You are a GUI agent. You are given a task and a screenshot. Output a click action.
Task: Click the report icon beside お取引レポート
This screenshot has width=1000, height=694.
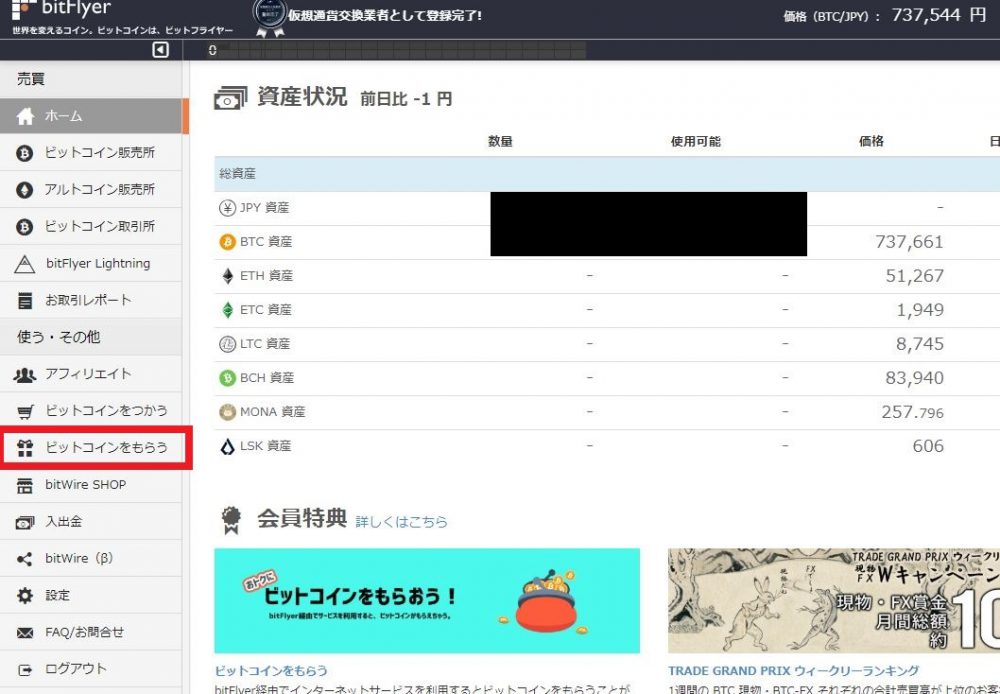coord(24,300)
